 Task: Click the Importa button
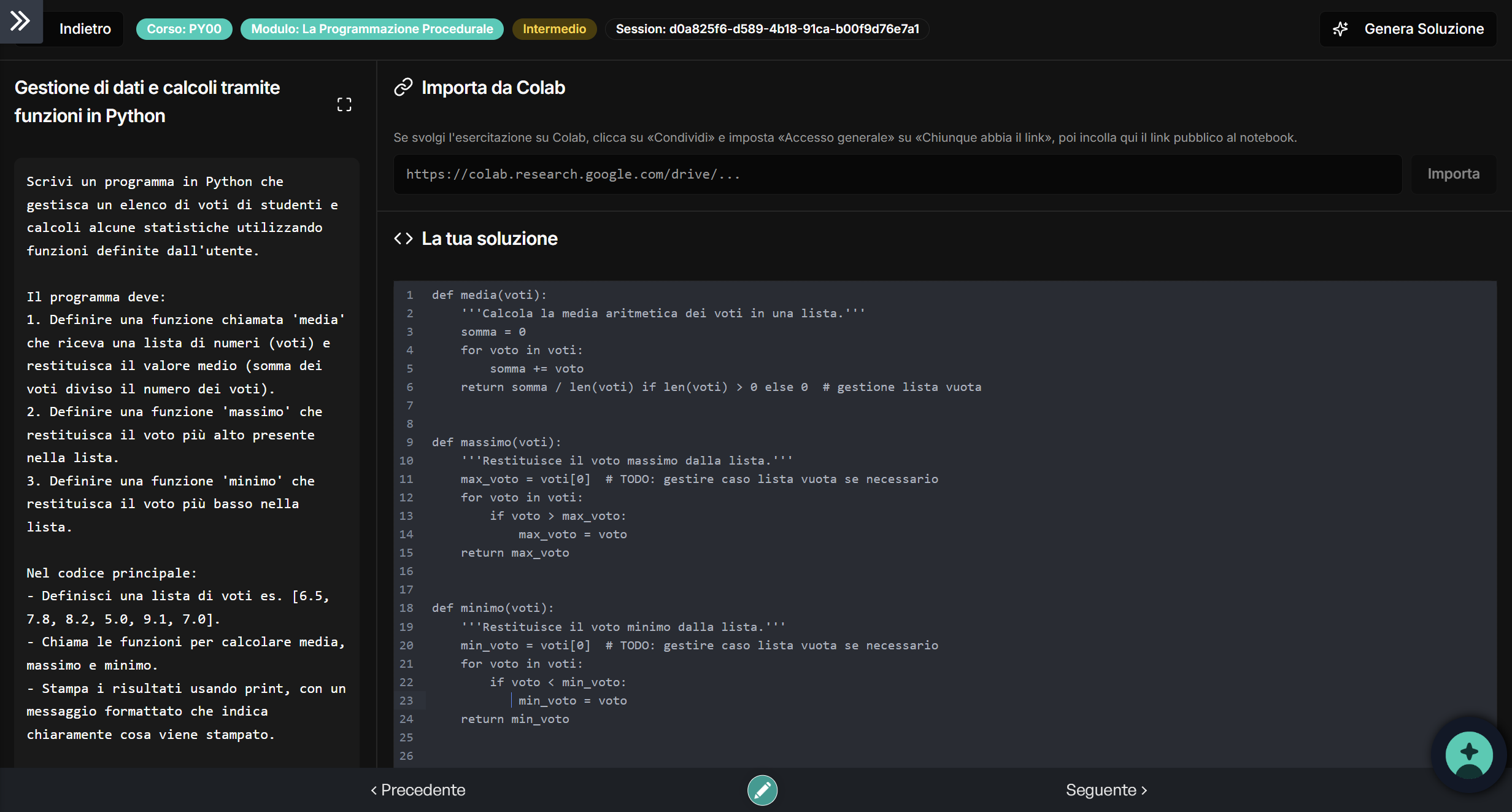tap(1453, 174)
